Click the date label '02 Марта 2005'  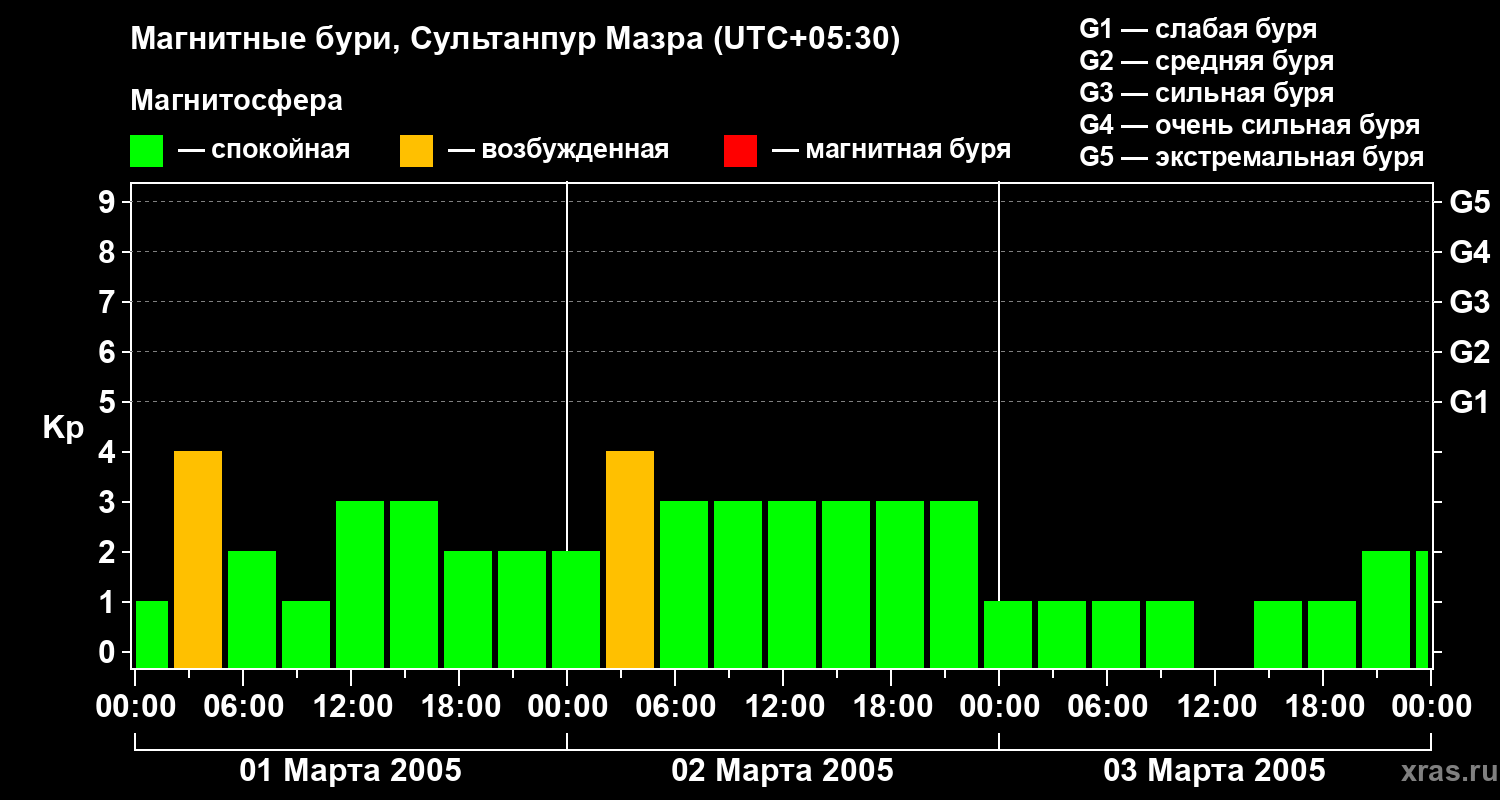point(783,771)
